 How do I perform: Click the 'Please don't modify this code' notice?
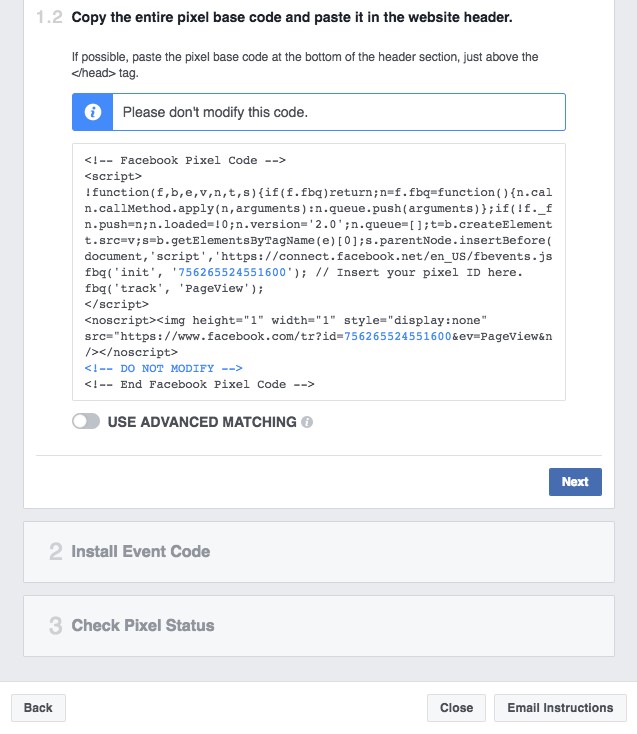[x=319, y=112]
